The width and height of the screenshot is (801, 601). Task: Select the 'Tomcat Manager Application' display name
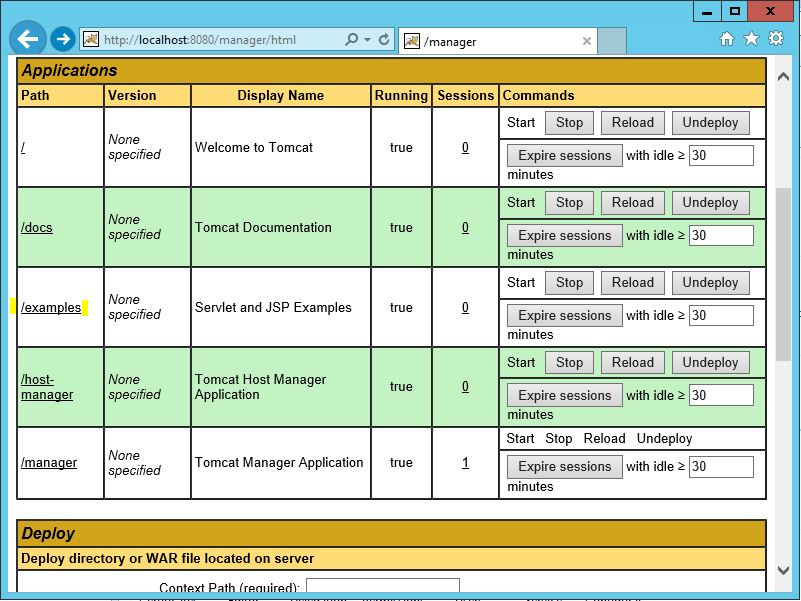pyautogui.click(x=279, y=463)
